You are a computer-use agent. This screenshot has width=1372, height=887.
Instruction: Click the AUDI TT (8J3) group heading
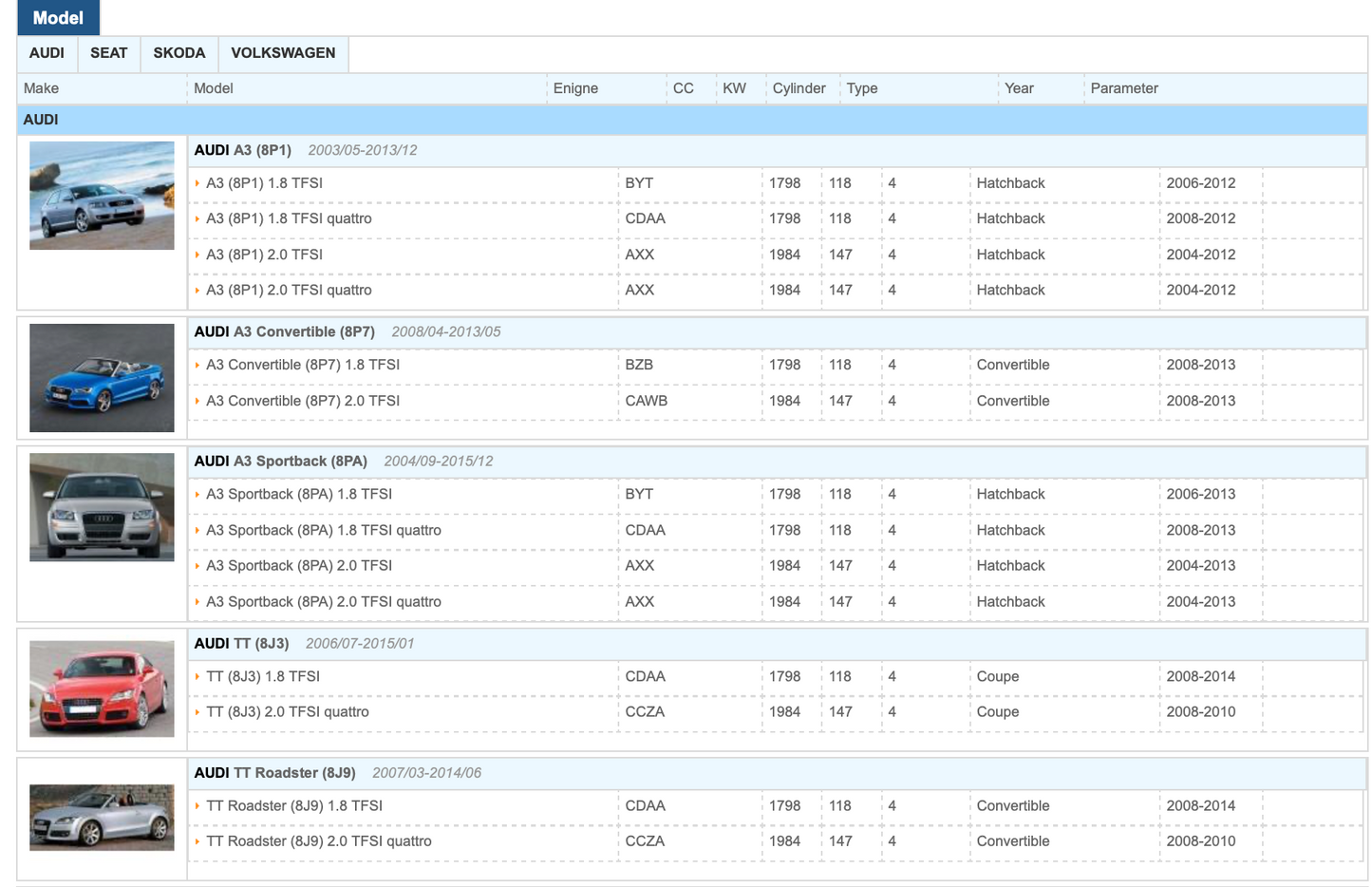click(x=241, y=643)
